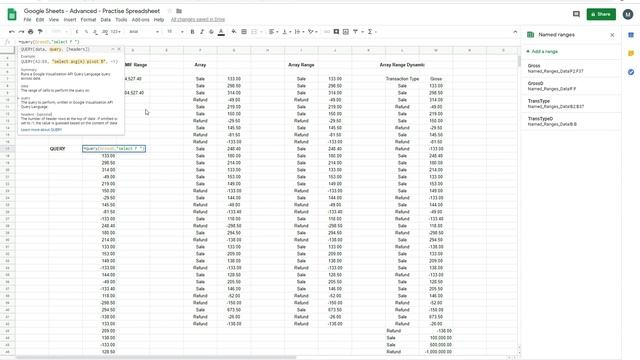Open the File menu
Image resolution: width=640 pixels, height=360 pixels.
27,20
